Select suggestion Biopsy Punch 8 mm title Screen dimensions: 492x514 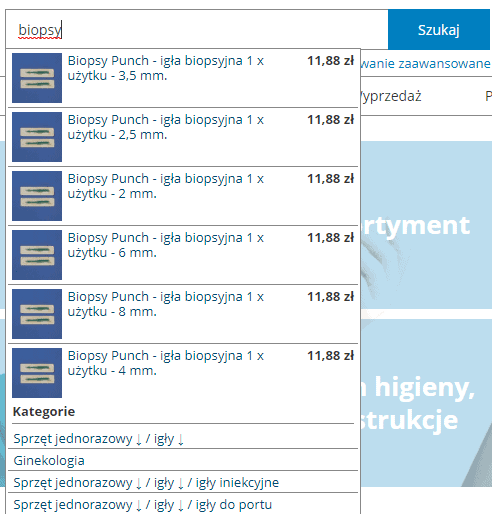pos(166,304)
